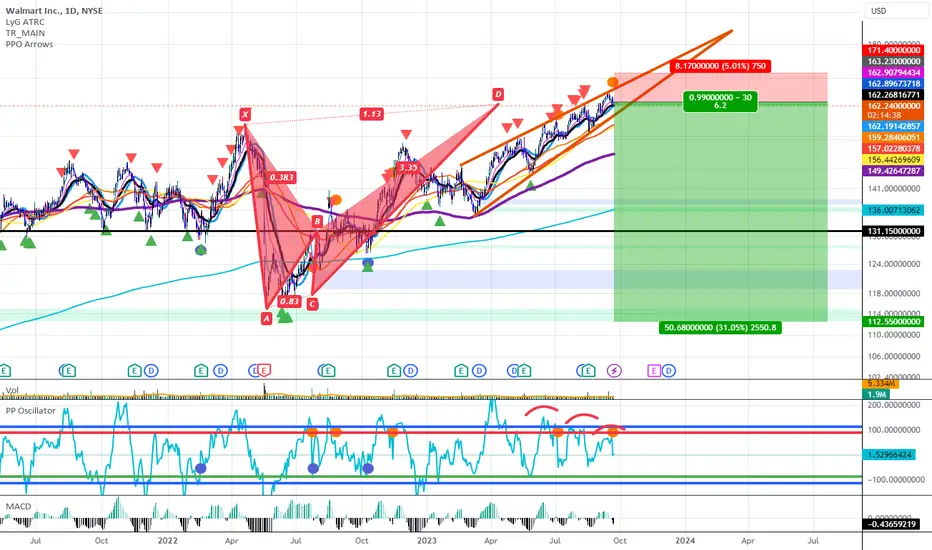Open the November 2021 earnings E icon
The width and height of the screenshot is (932, 550).
[135, 371]
